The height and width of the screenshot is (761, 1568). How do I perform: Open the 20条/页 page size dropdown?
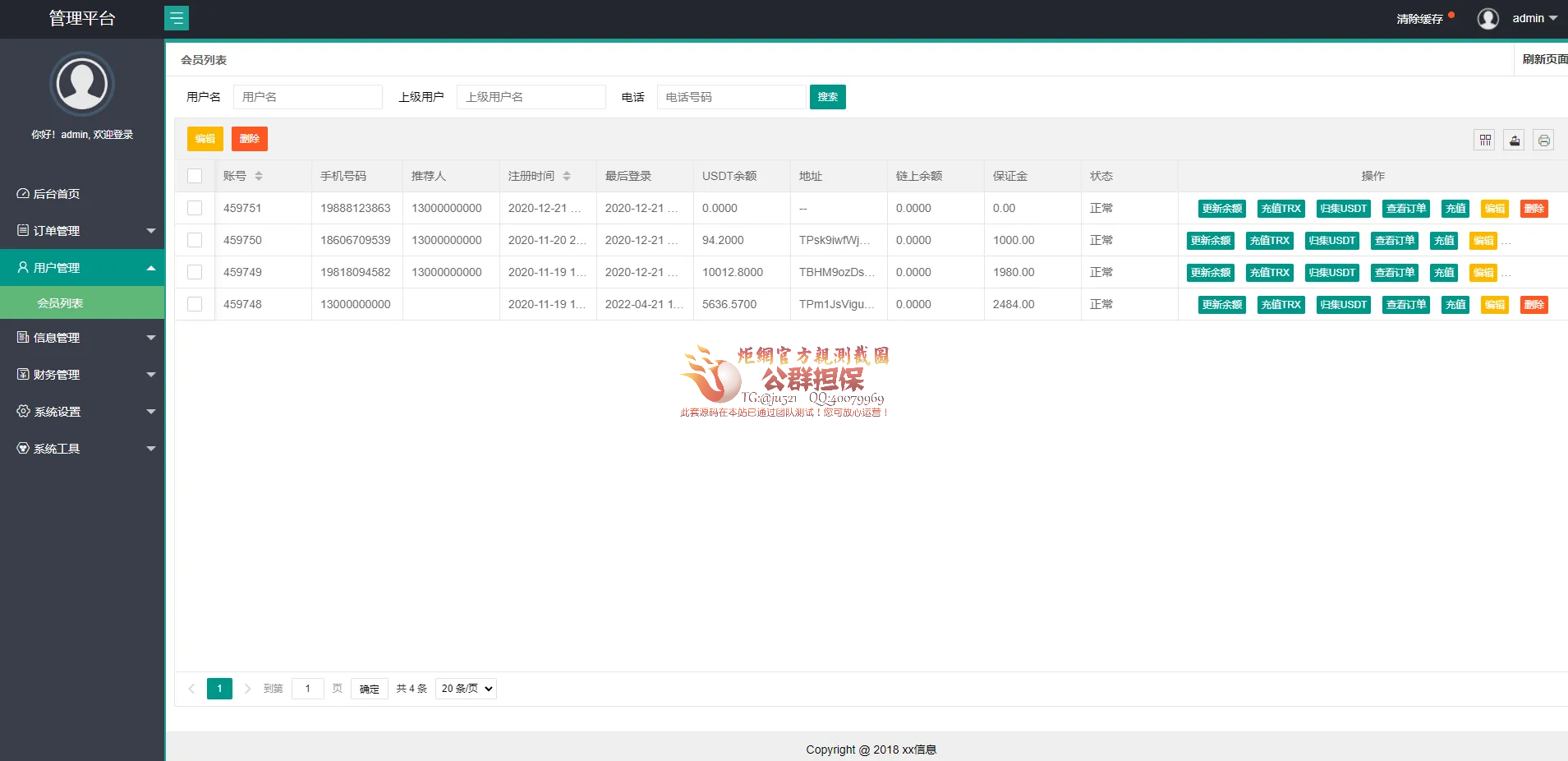(465, 689)
